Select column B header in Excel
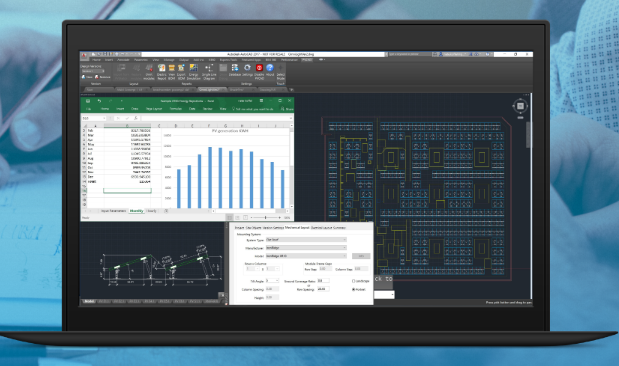This screenshot has height=366, width=619. (127, 126)
